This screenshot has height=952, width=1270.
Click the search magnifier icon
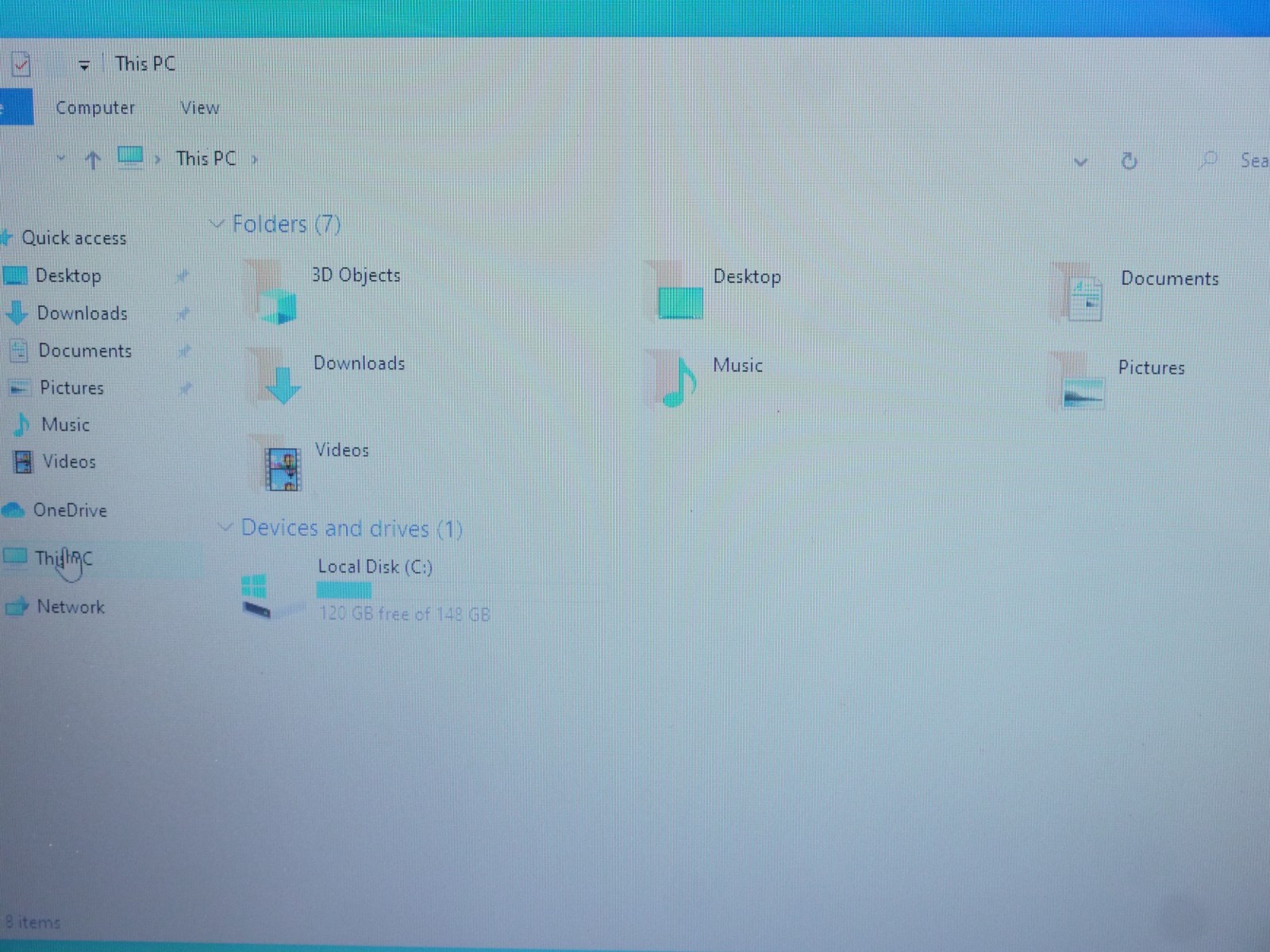click(x=1208, y=160)
